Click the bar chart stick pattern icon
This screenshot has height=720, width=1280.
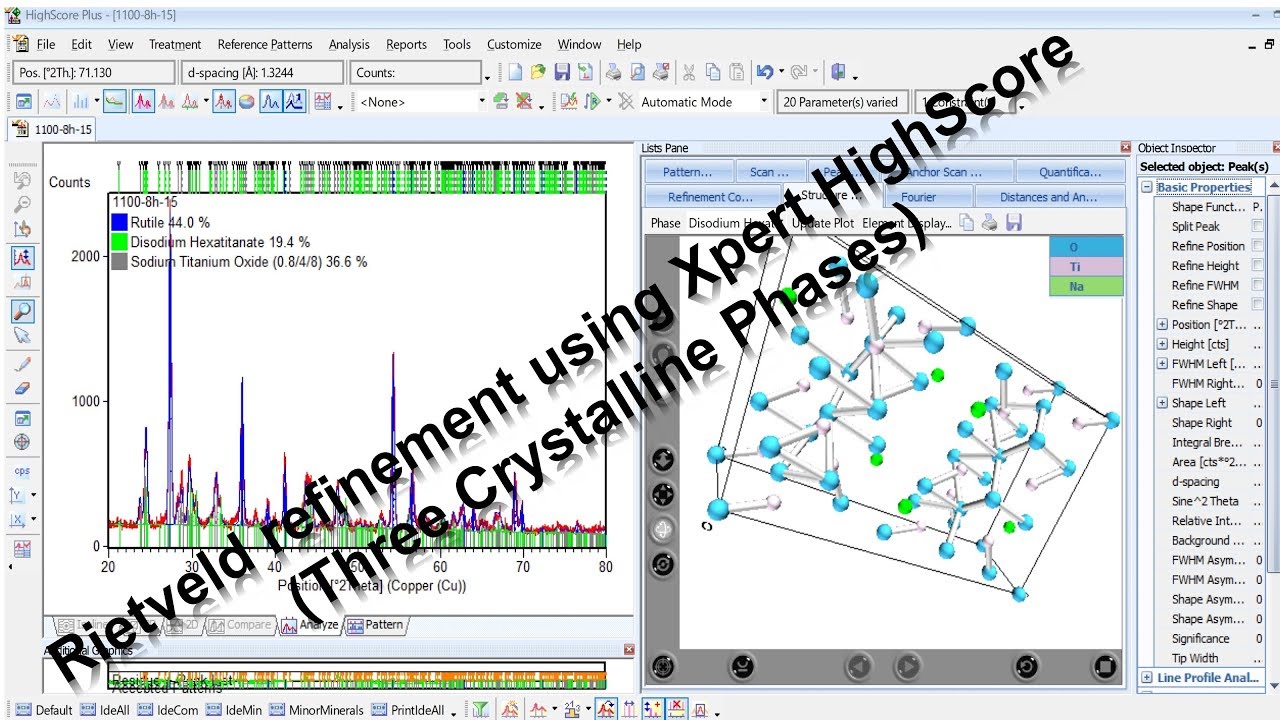pos(79,101)
